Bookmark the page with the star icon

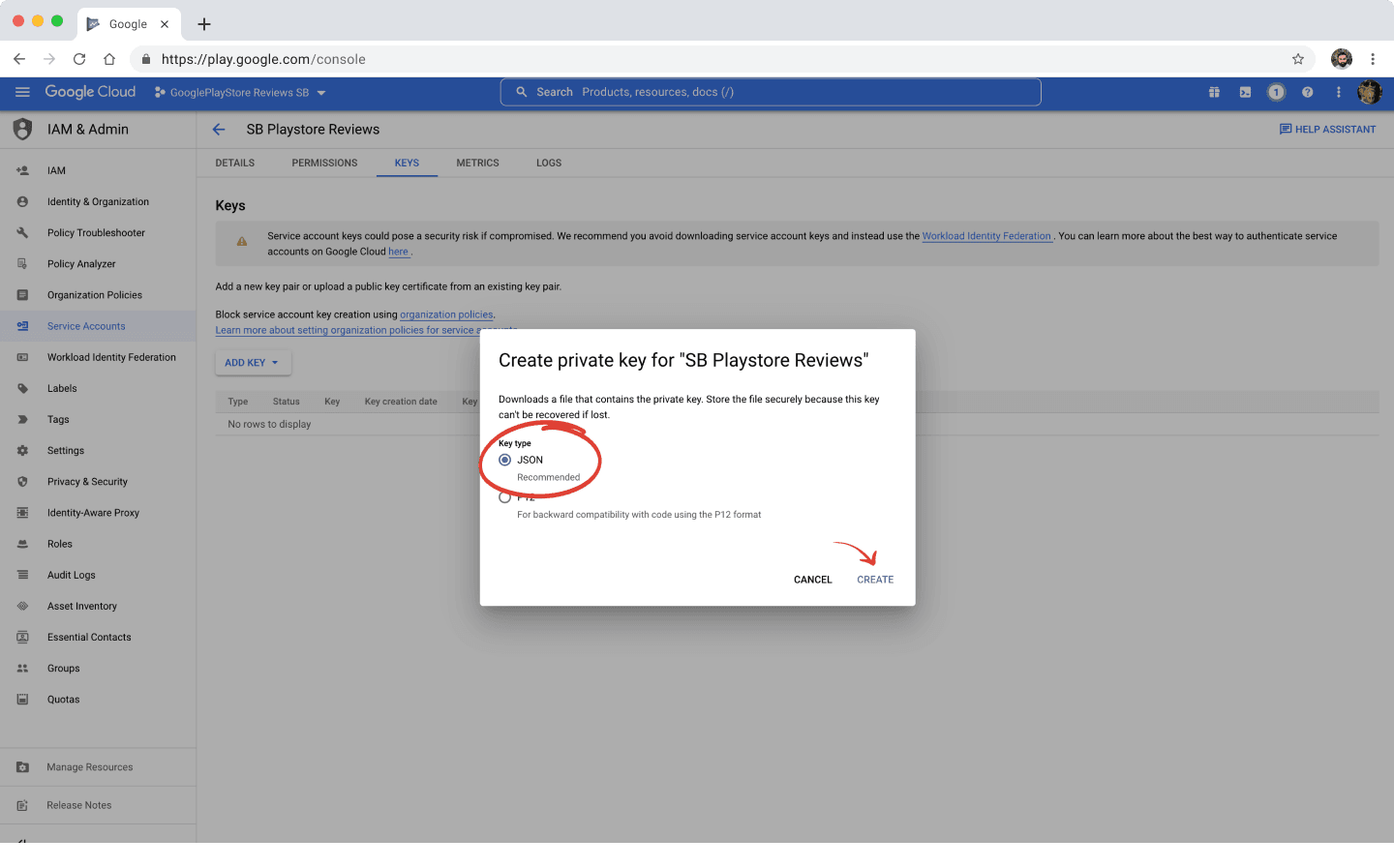point(1298,59)
